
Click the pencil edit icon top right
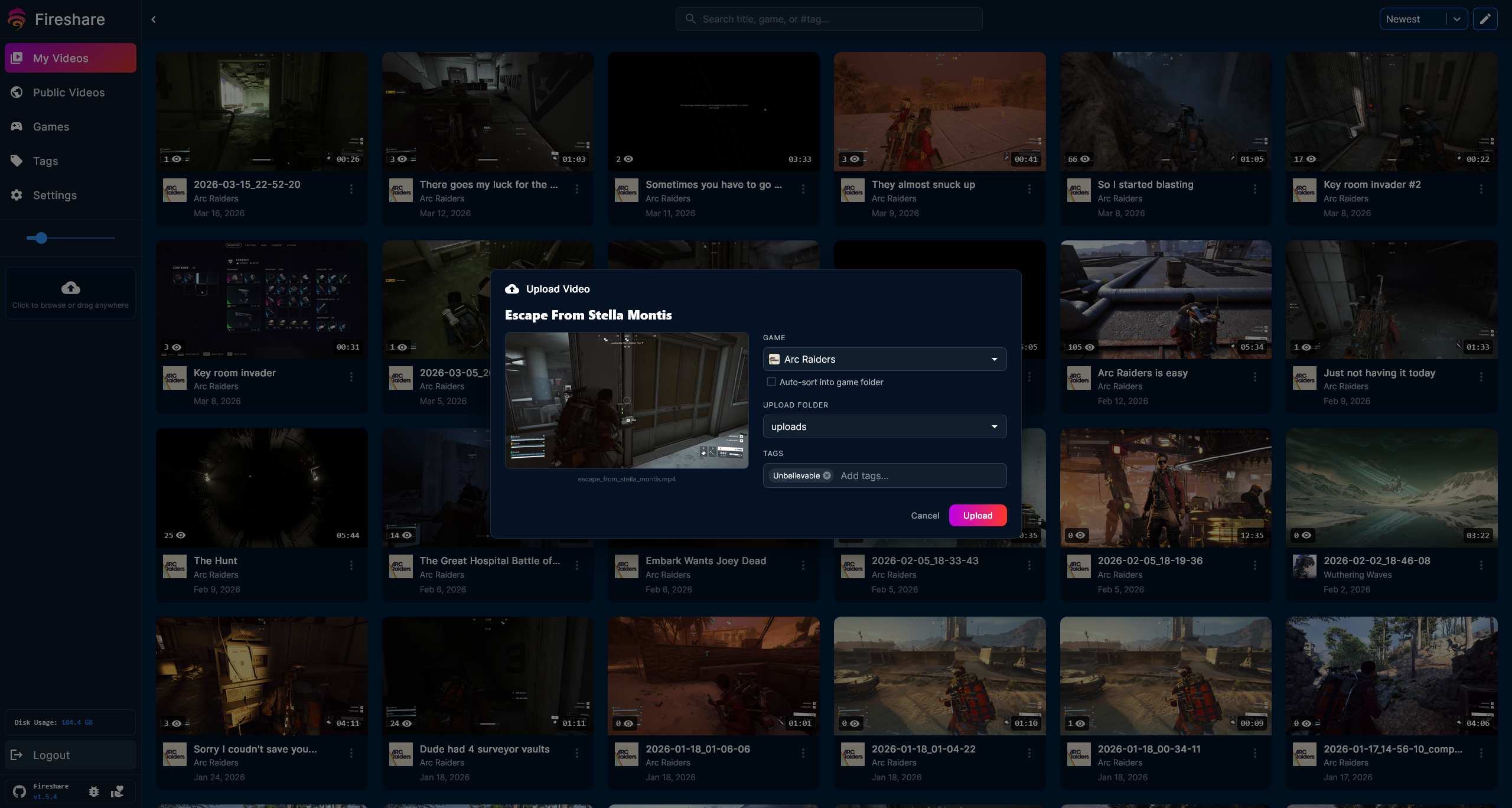click(1485, 19)
